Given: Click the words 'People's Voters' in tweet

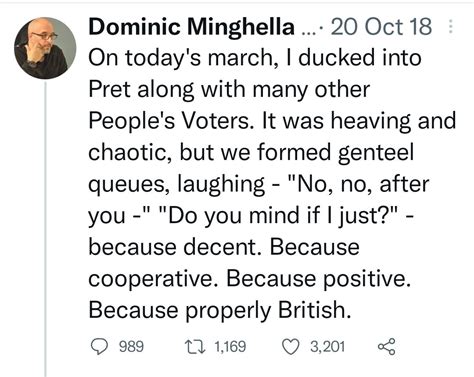Looking at the screenshot, I should [169, 121].
